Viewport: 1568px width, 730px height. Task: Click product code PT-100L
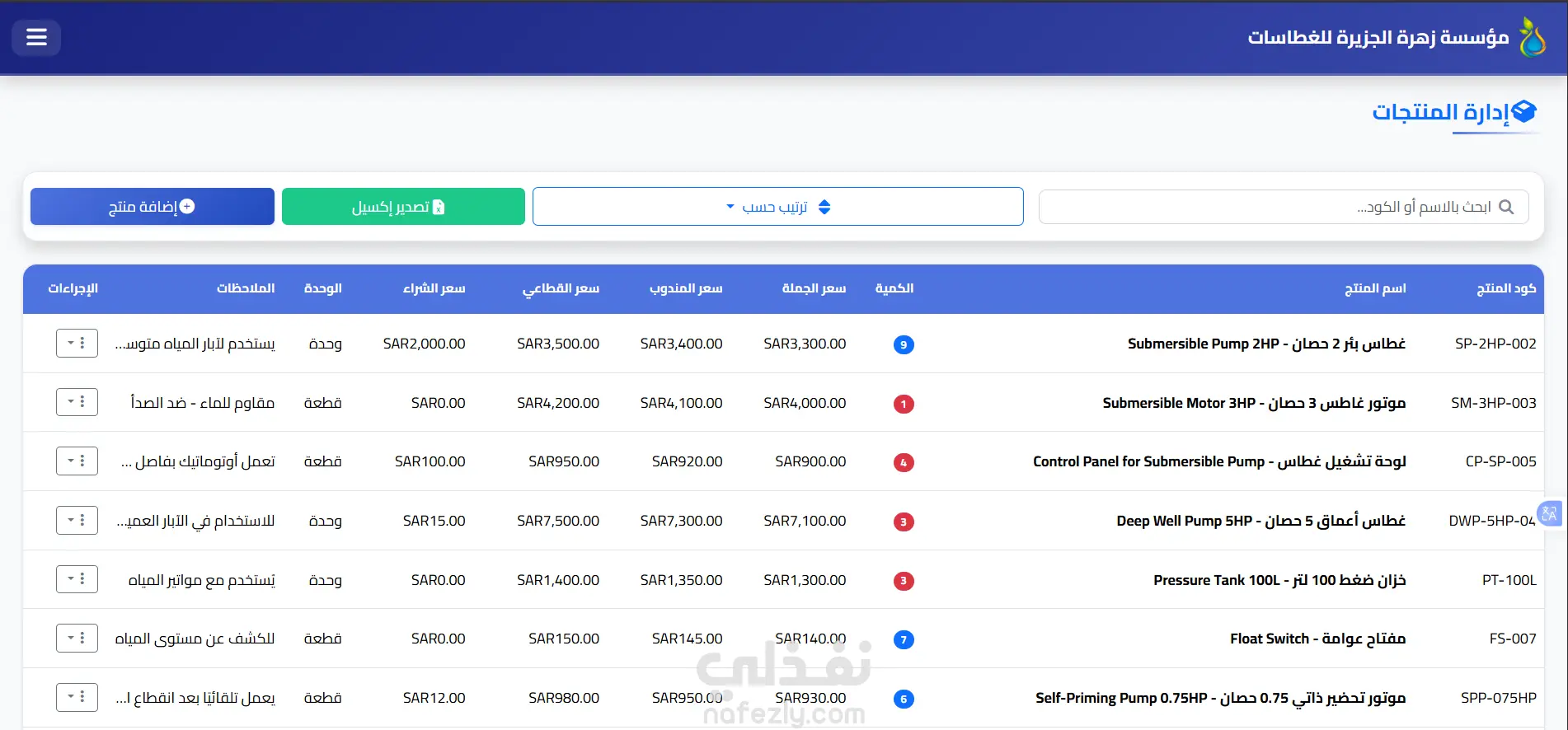coord(1509,580)
